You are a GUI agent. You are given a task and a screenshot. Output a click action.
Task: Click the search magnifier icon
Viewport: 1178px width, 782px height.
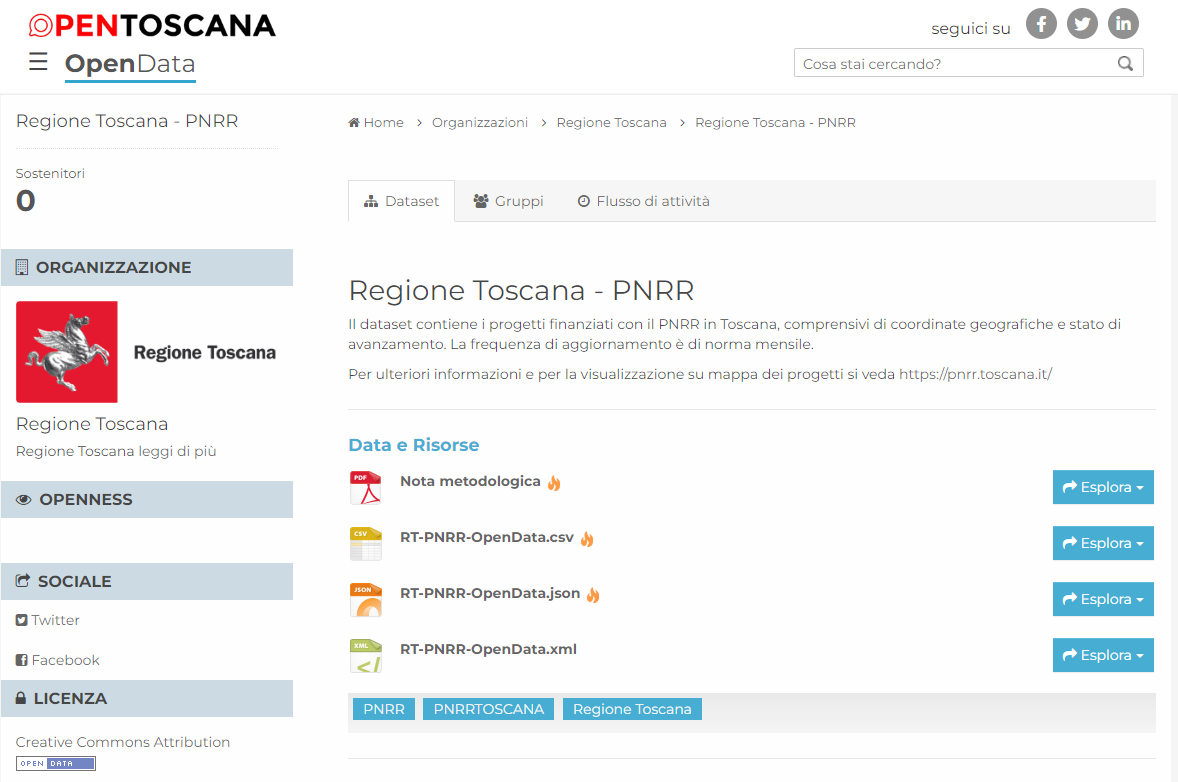[x=1125, y=64]
